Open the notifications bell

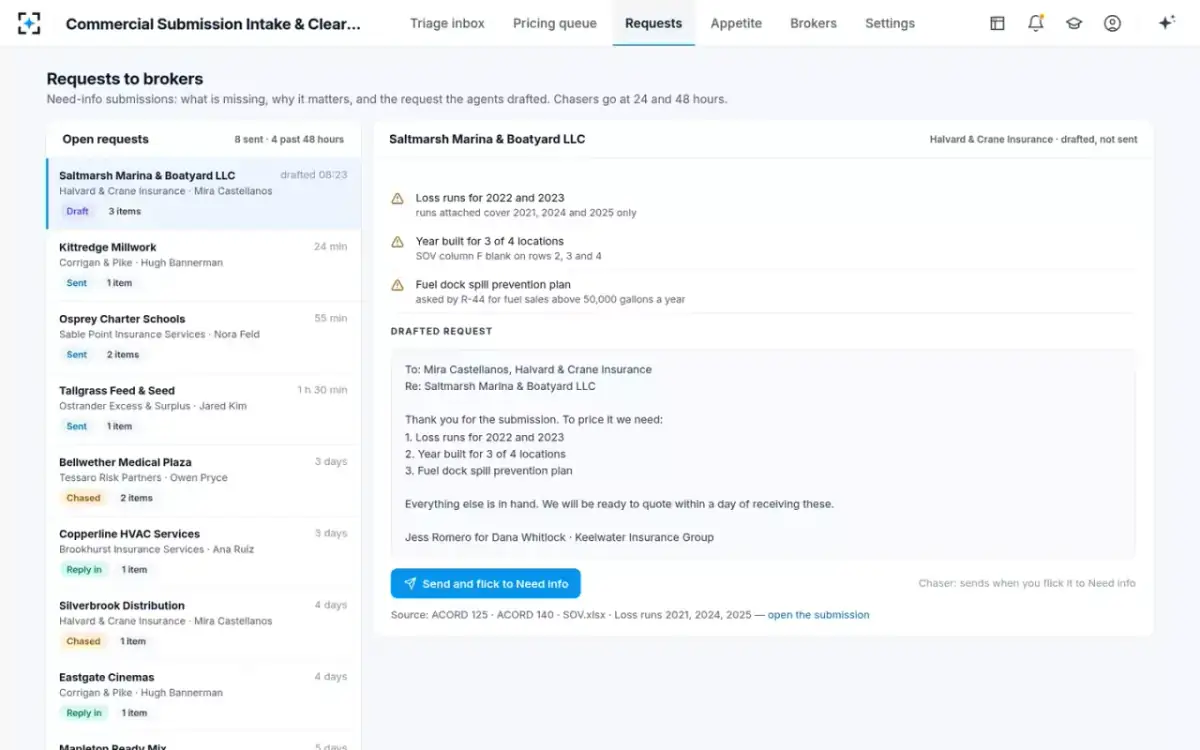(x=1036, y=23)
